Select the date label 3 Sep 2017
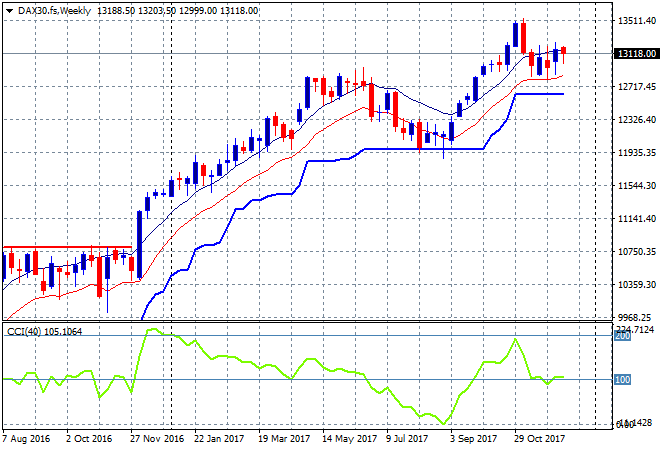This screenshot has height=450, width=660. [x=474, y=439]
